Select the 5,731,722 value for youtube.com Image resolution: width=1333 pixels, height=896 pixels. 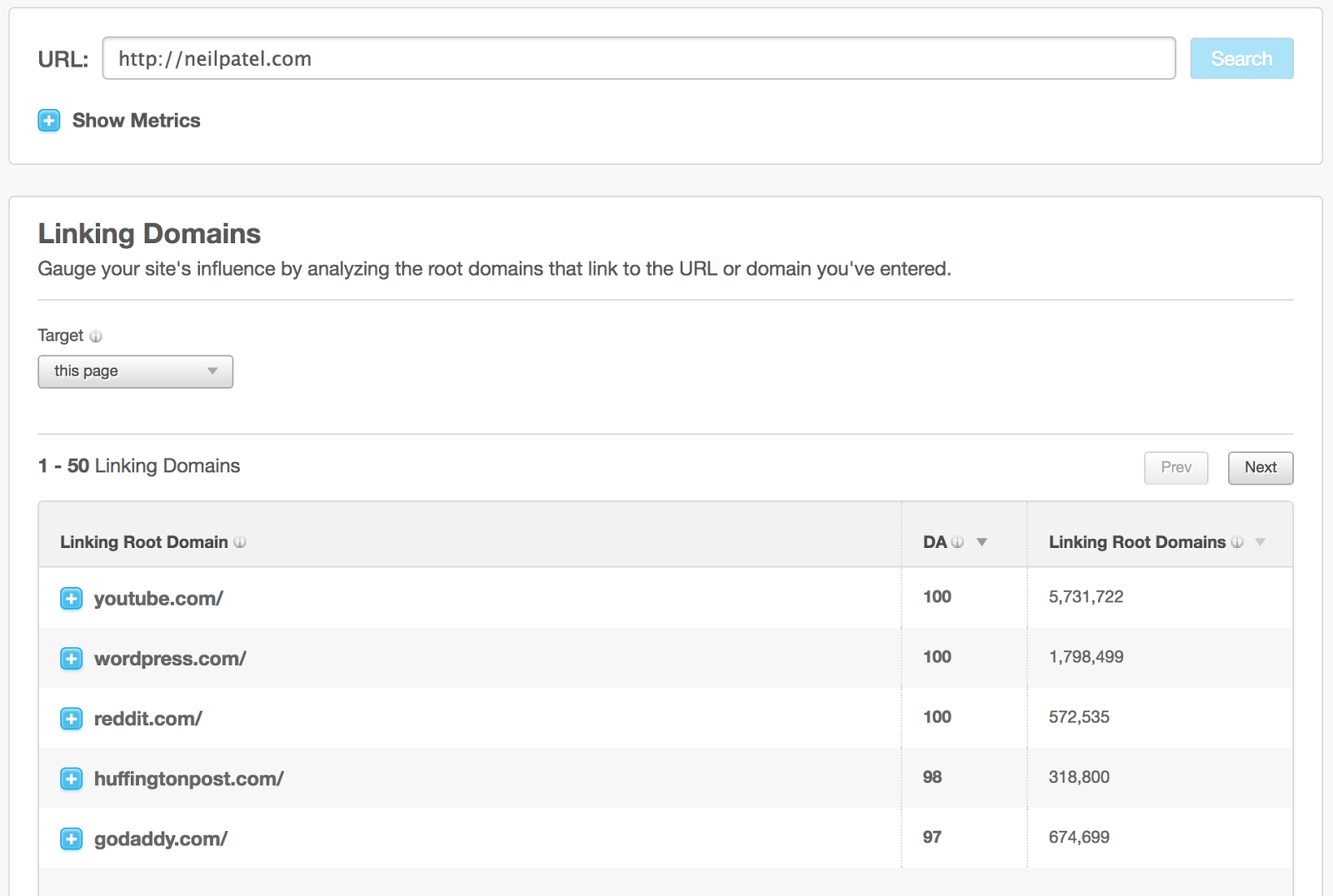(x=1086, y=597)
